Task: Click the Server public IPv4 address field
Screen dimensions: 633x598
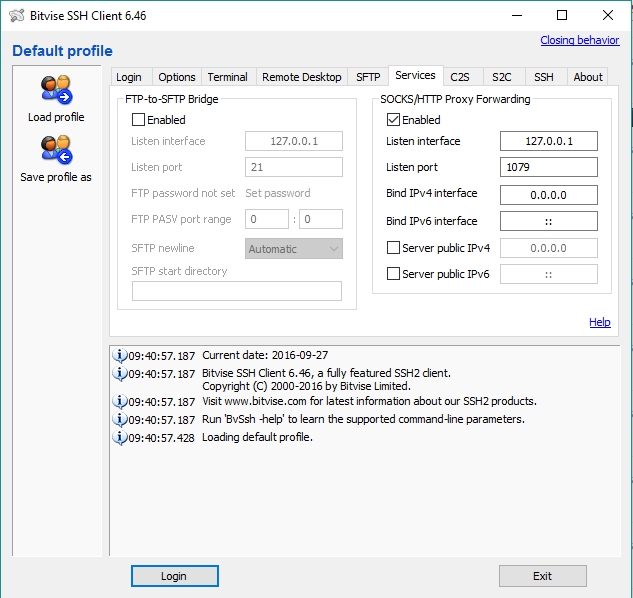Action: pyautogui.click(x=549, y=248)
